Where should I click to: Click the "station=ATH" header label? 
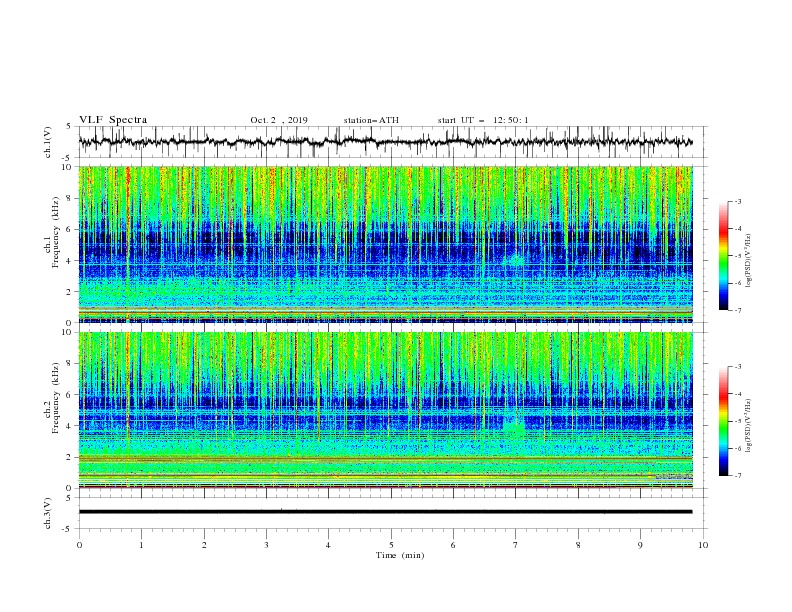pos(371,120)
